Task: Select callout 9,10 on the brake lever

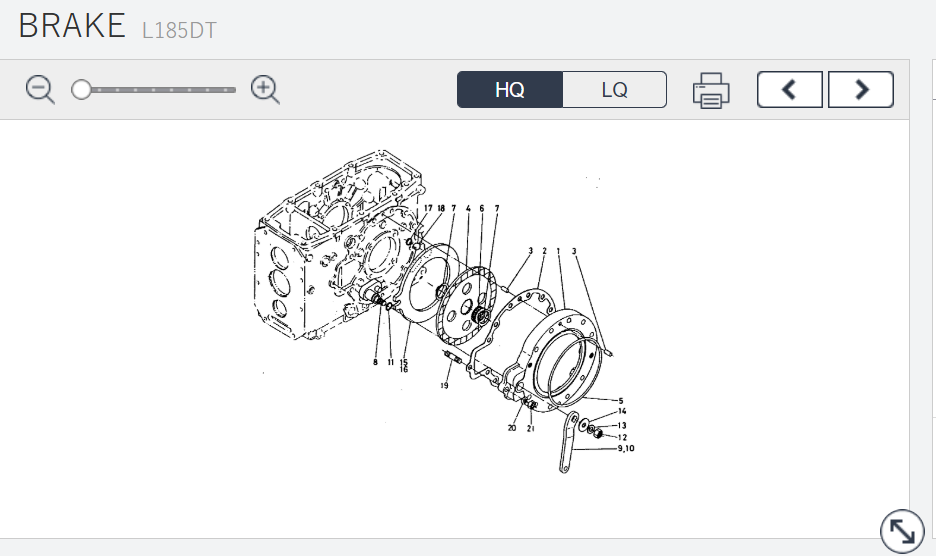Action: [x=626, y=448]
